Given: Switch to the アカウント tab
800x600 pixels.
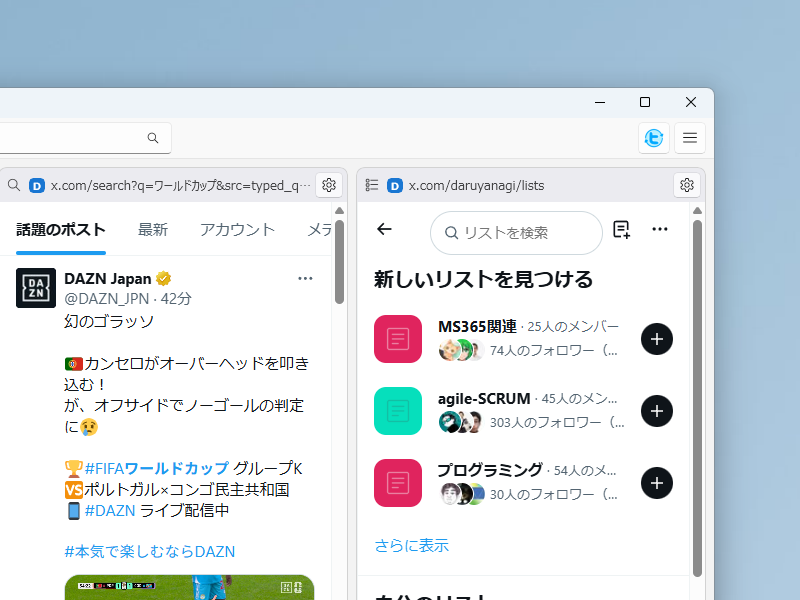Looking at the screenshot, I should [237, 230].
